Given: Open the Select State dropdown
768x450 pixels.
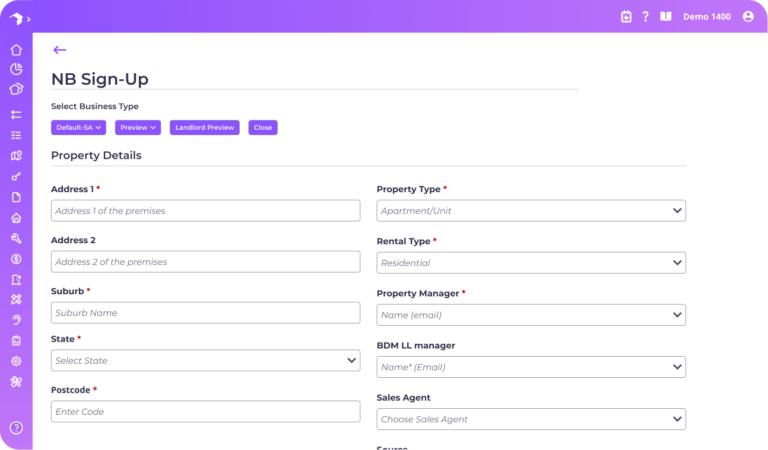Looking at the screenshot, I should click(205, 361).
